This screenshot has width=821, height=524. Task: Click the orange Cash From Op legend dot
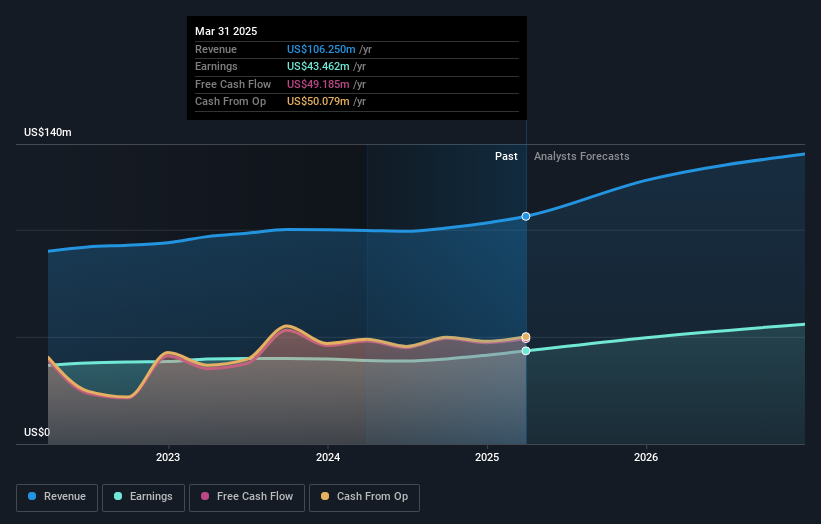click(x=325, y=496)
